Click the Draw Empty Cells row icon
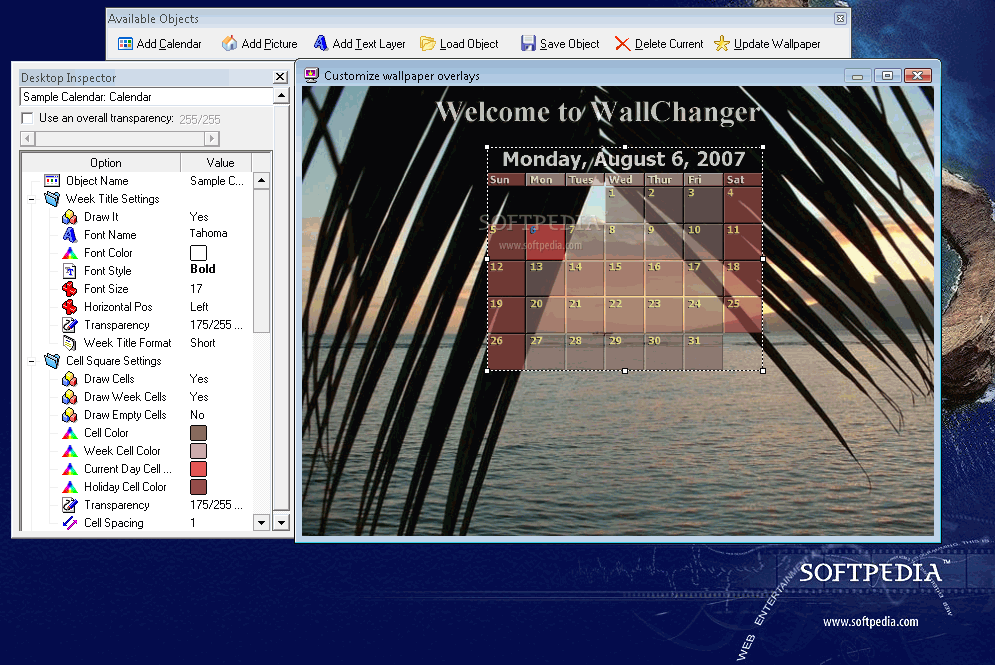The height and width of the screenshot is (665, 995). click(70, 415)
